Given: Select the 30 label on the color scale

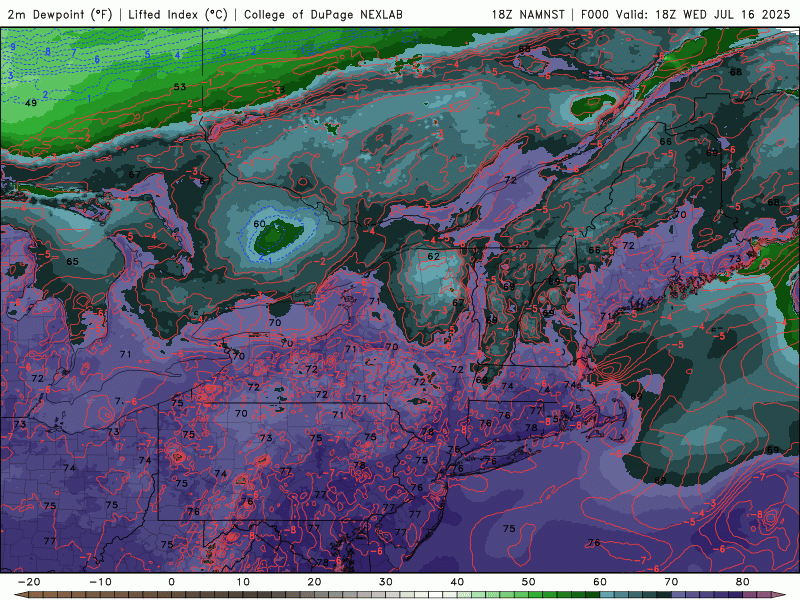Looking at the screenshot, I should [386, 582].
